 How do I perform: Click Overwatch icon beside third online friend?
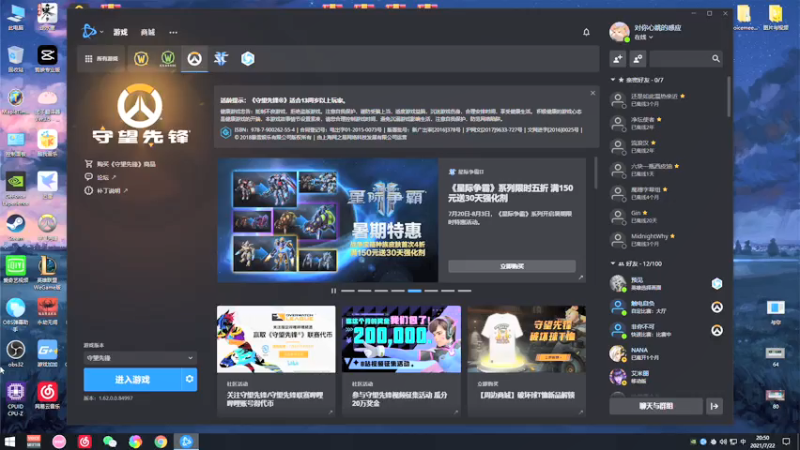click(717, 331)
